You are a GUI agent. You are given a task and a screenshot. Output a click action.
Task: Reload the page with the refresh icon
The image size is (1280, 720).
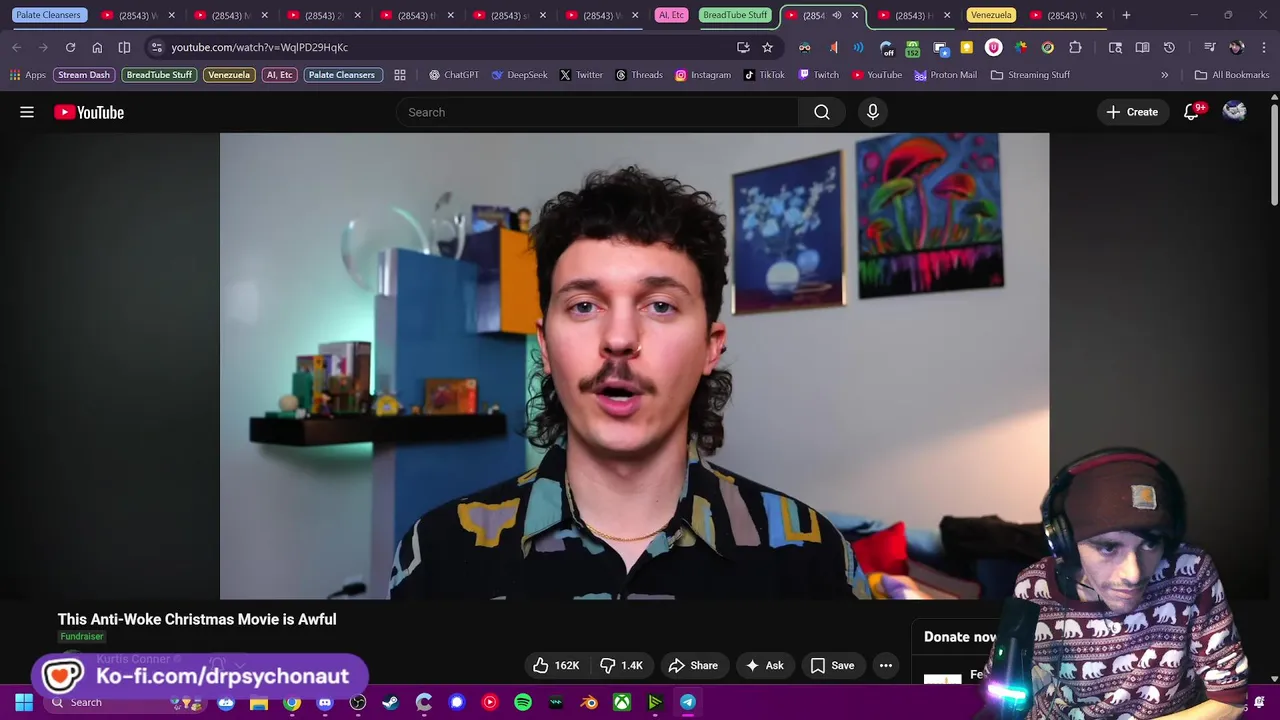tap(70, 47)
